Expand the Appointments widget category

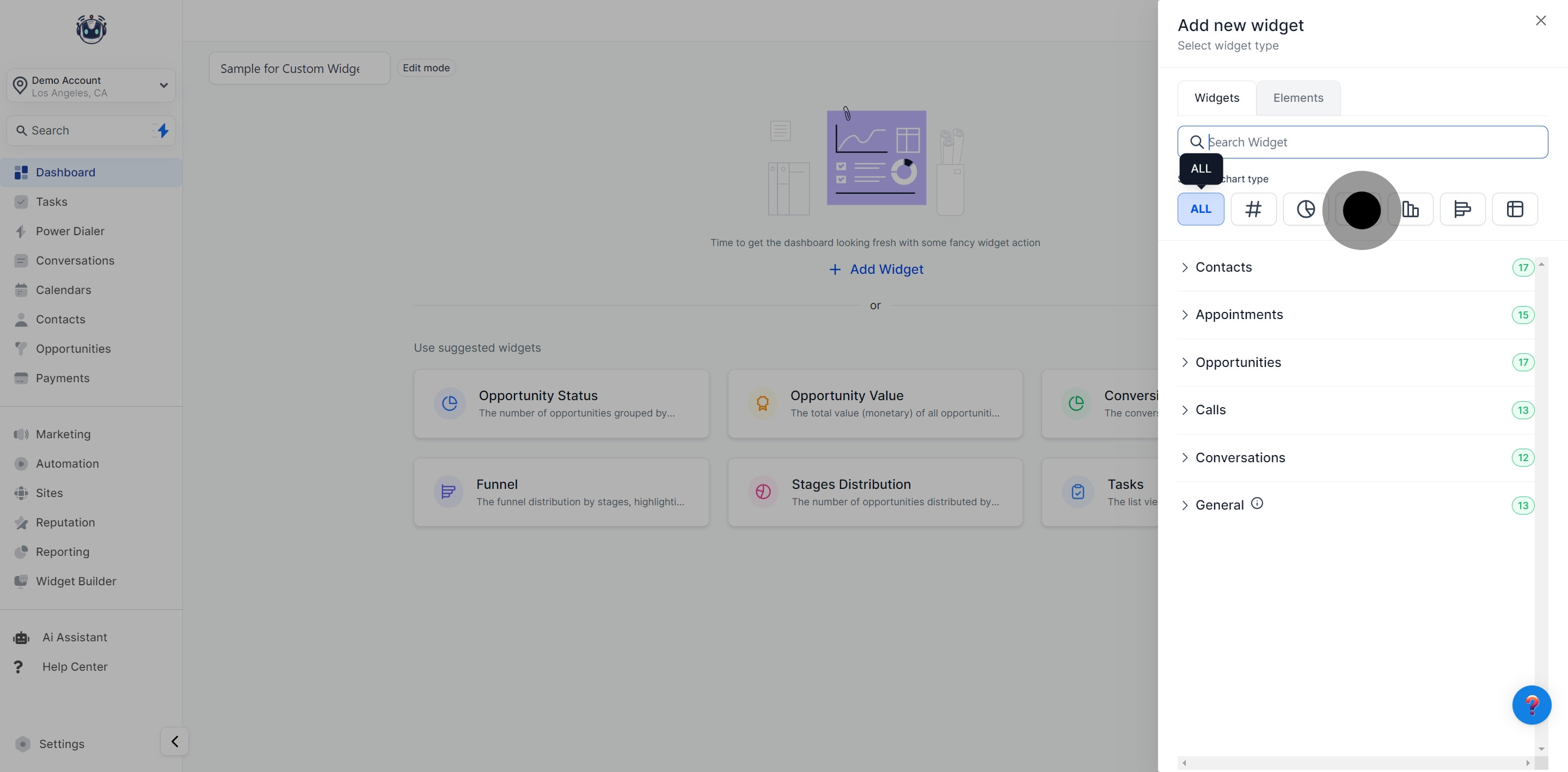(x=1356, y=315)
